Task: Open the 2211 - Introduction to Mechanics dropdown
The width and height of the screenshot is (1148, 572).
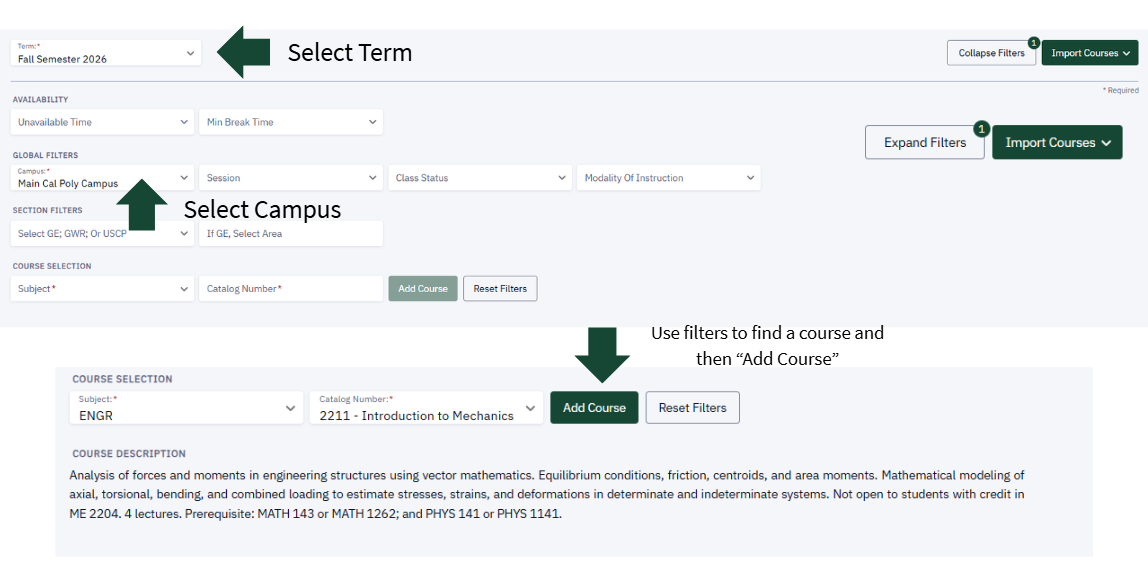Action: pos(426,408)
